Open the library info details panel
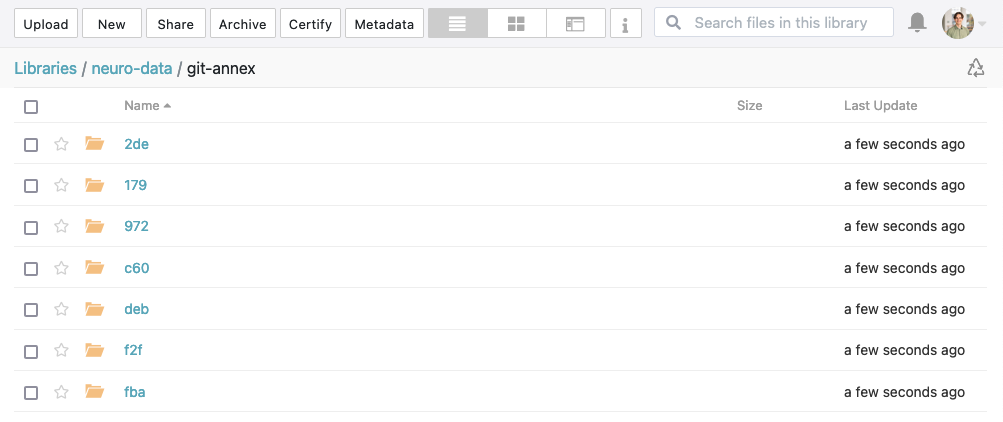The width and height of the screenshot is (1003, 422). [625, 24]
